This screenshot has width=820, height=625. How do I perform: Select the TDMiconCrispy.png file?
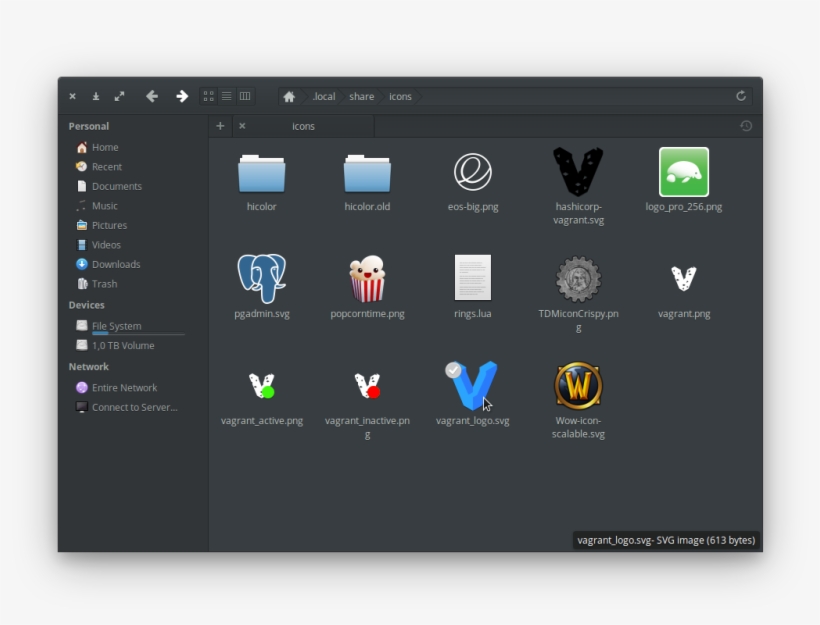[x=578, y=279]
